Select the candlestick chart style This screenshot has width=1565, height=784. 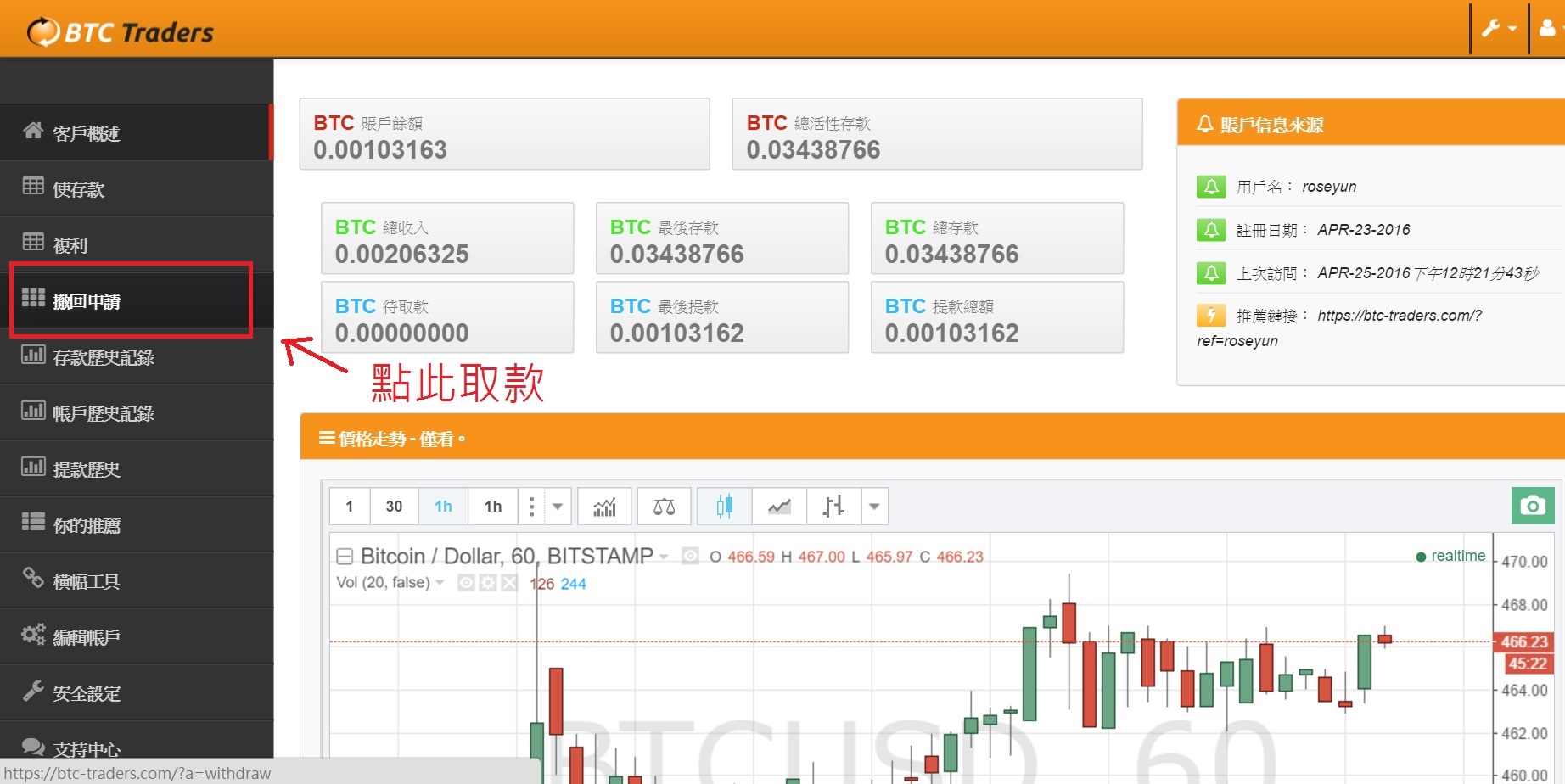[724, 507]
